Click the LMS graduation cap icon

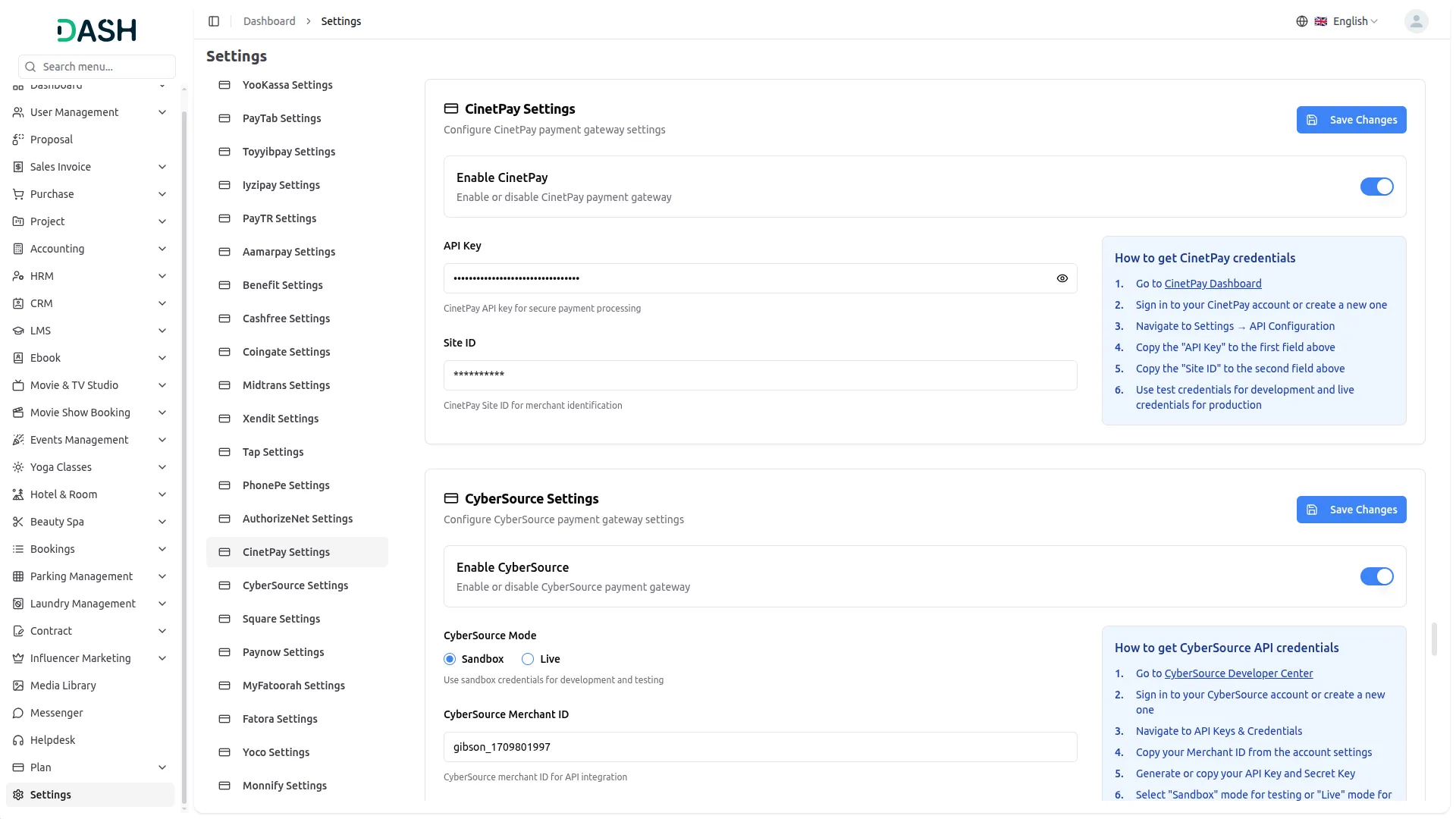18,331
